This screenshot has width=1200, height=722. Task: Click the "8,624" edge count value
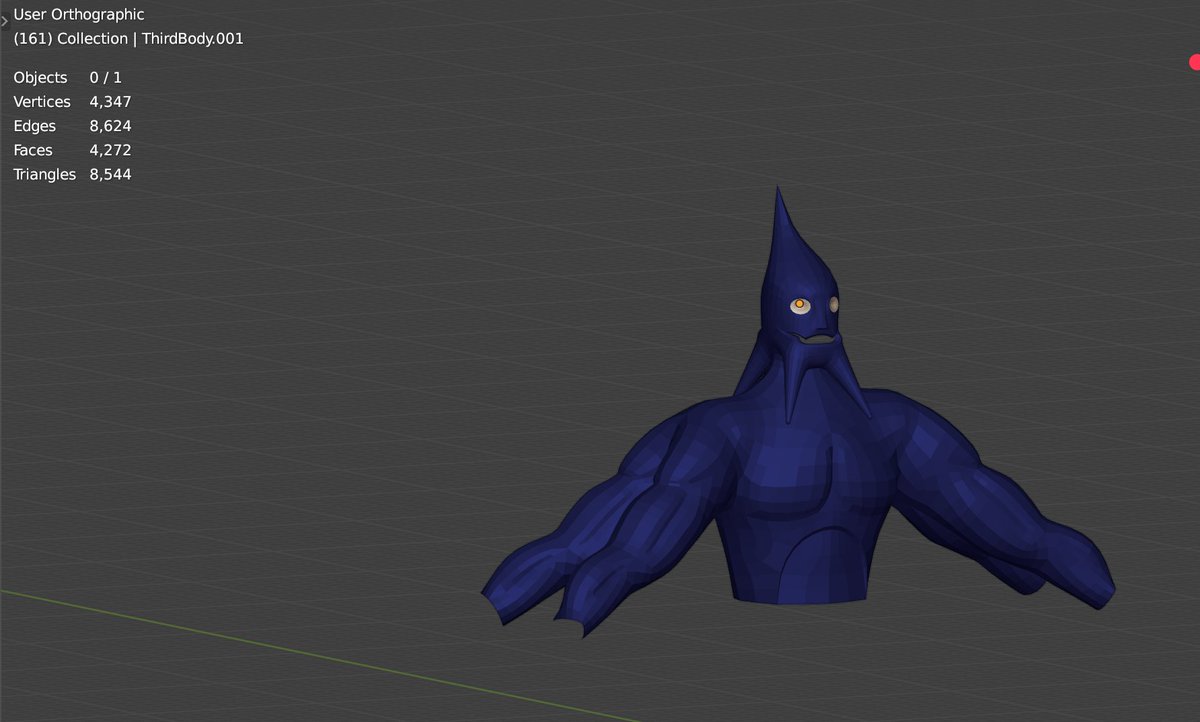click(x=110, y=126)
